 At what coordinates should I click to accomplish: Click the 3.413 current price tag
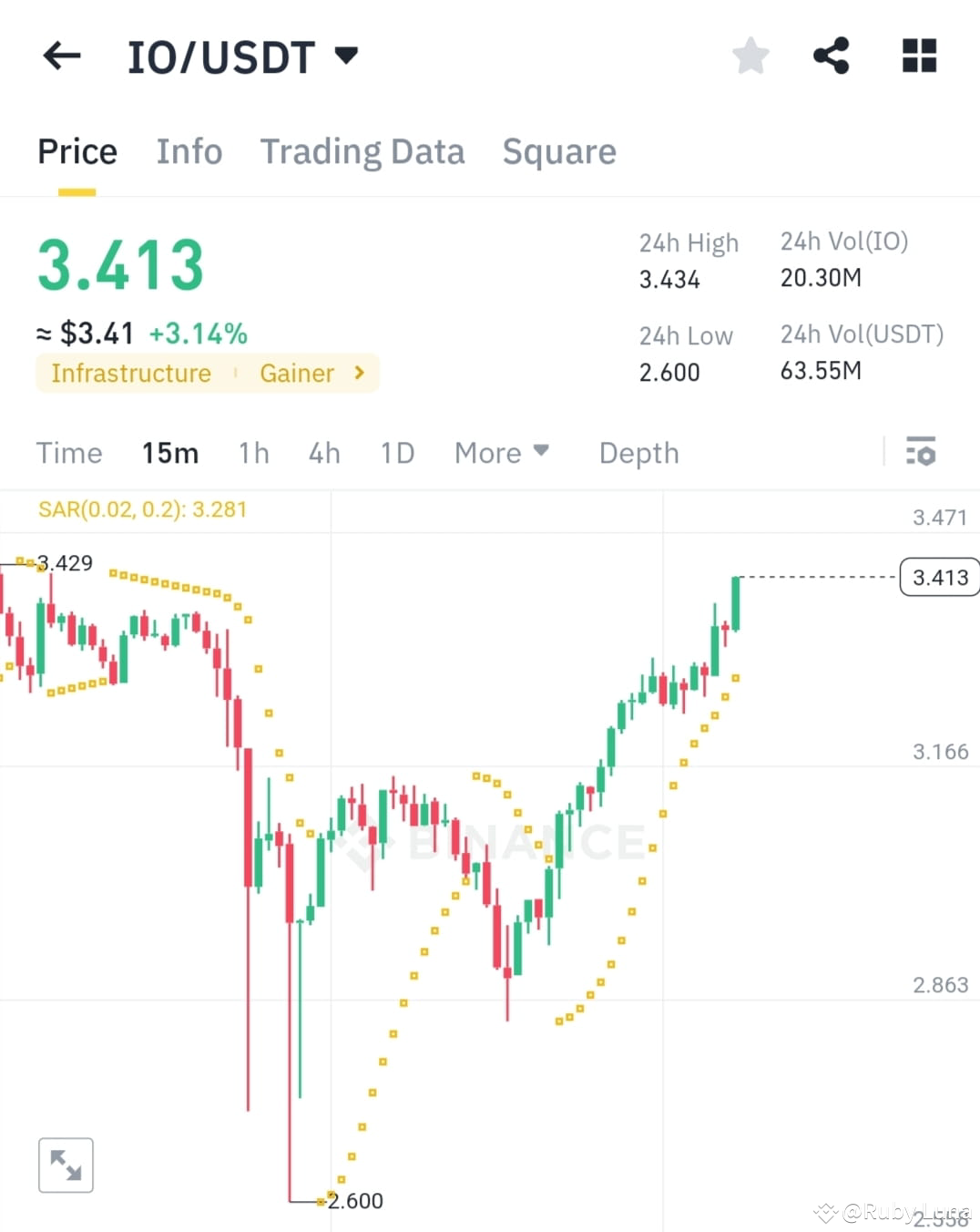939,577
